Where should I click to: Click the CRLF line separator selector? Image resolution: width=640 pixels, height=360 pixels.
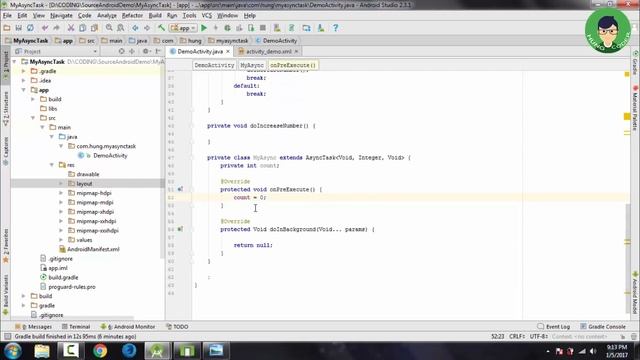[517, 336]
